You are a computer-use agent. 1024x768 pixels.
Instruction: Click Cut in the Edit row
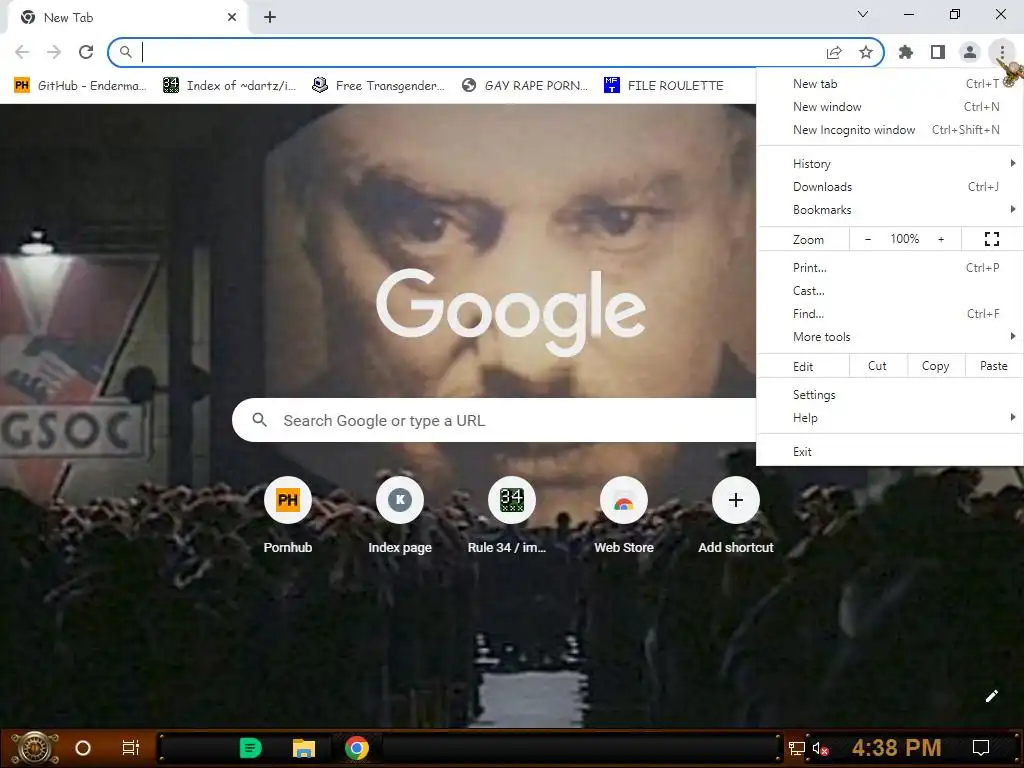pos(877,366)
